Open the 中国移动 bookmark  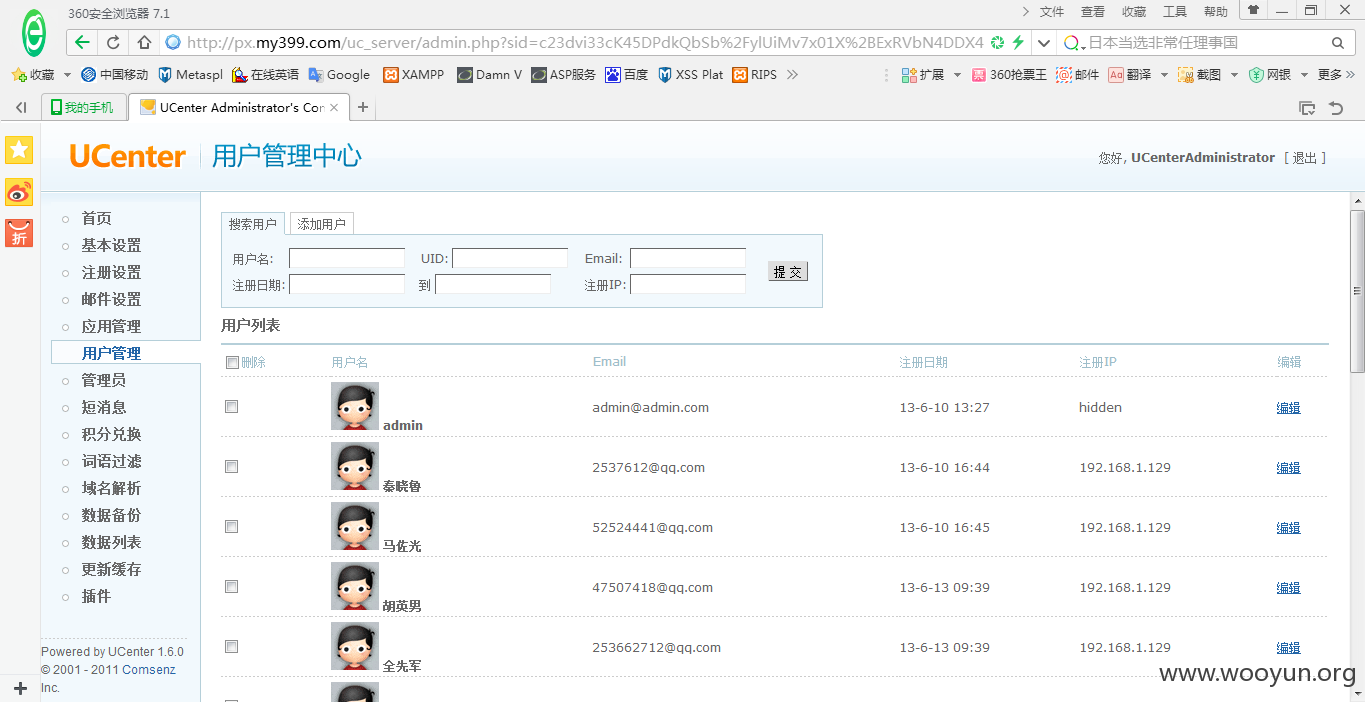(114, 75)
